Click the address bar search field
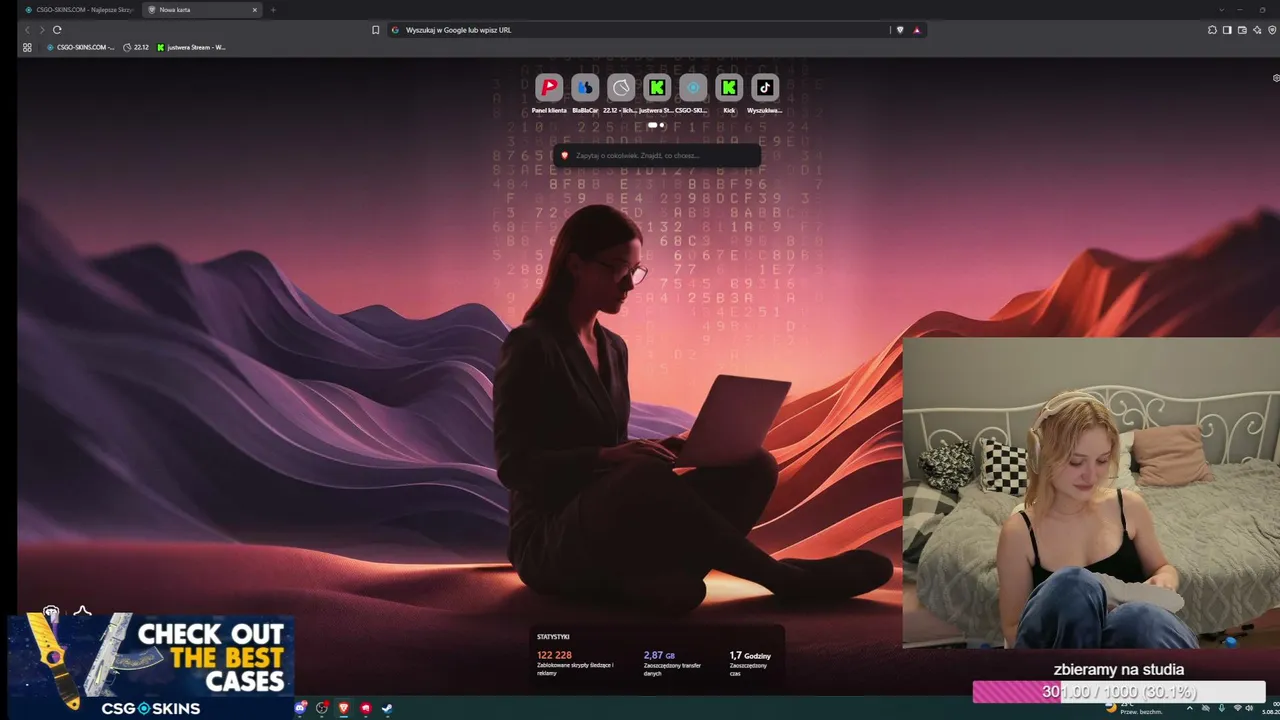 (638, 30)
